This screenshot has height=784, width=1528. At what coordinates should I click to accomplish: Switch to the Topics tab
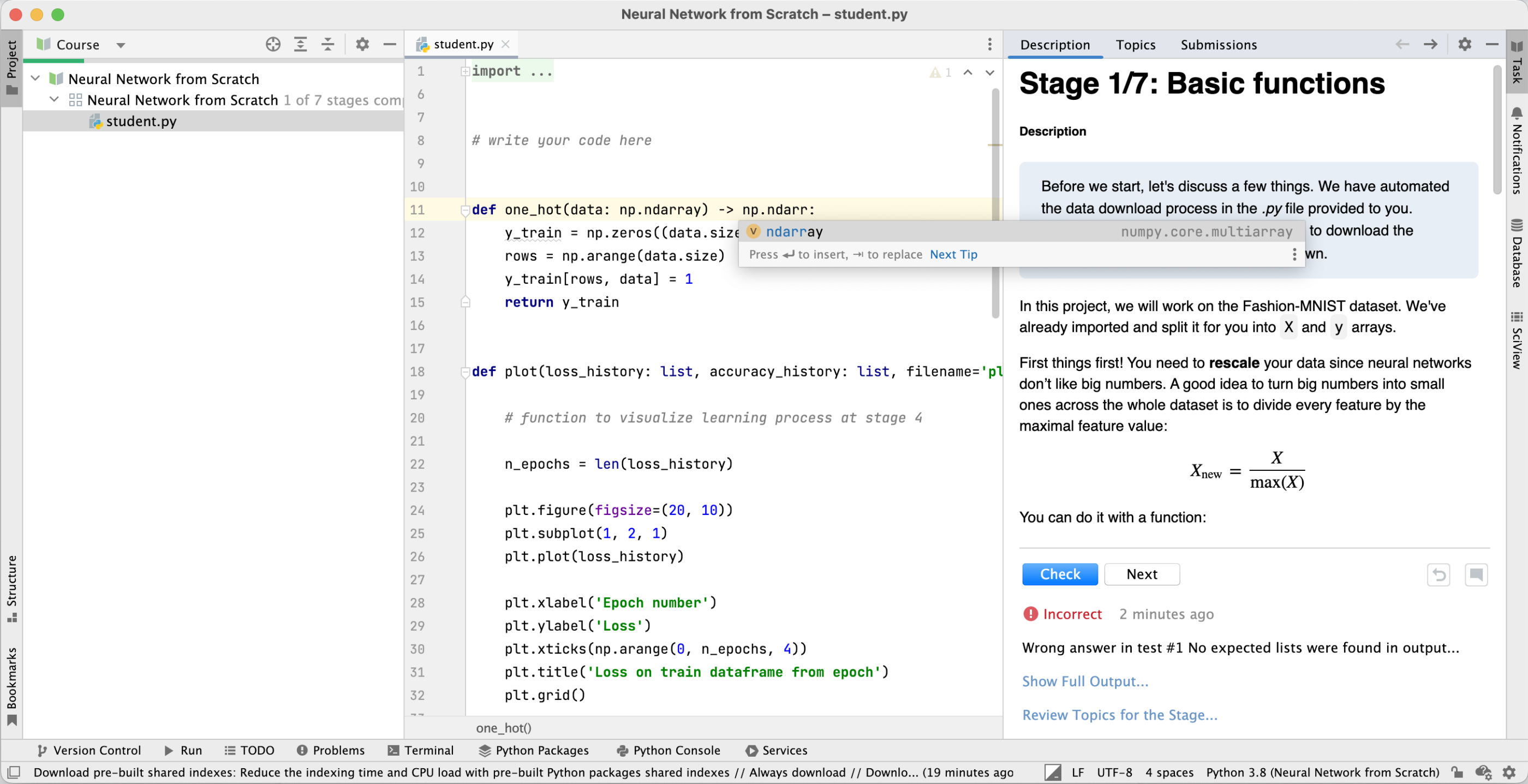1136,45
